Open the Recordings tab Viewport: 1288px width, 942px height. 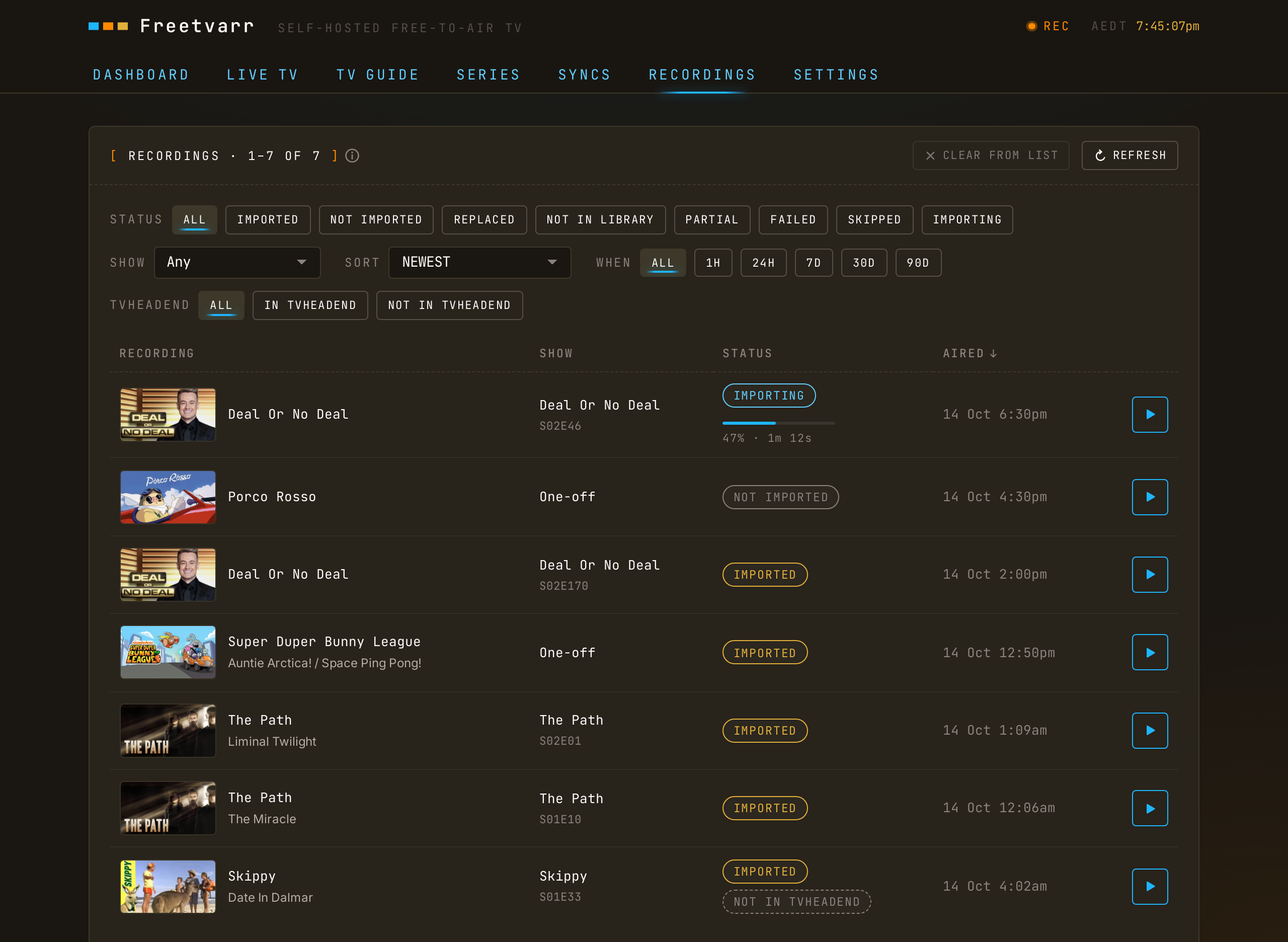pos(702,74)
